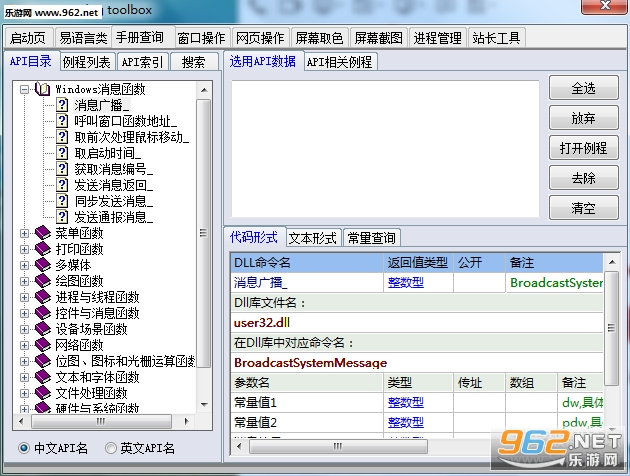This screenshot has width=630, height=476.
Task: Click the API tree scroll-down arrow
Action: (204, 404)
